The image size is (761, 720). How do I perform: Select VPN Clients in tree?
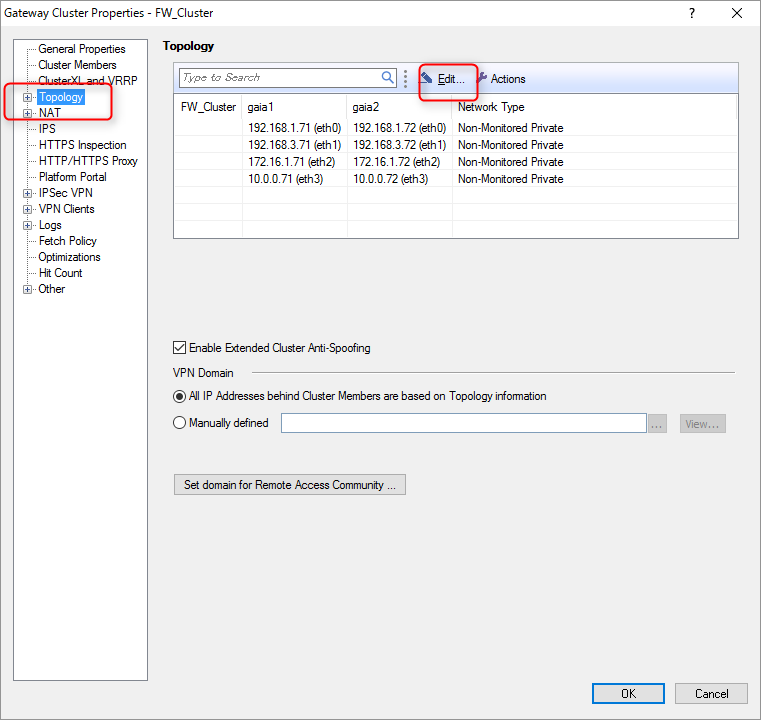[x=66, y=209]
